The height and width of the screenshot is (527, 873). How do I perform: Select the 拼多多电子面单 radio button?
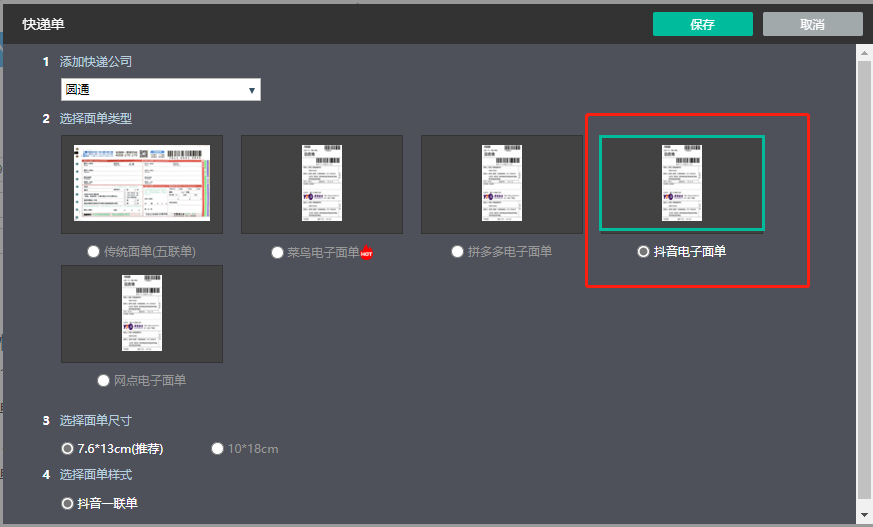[x=457, y=252]
